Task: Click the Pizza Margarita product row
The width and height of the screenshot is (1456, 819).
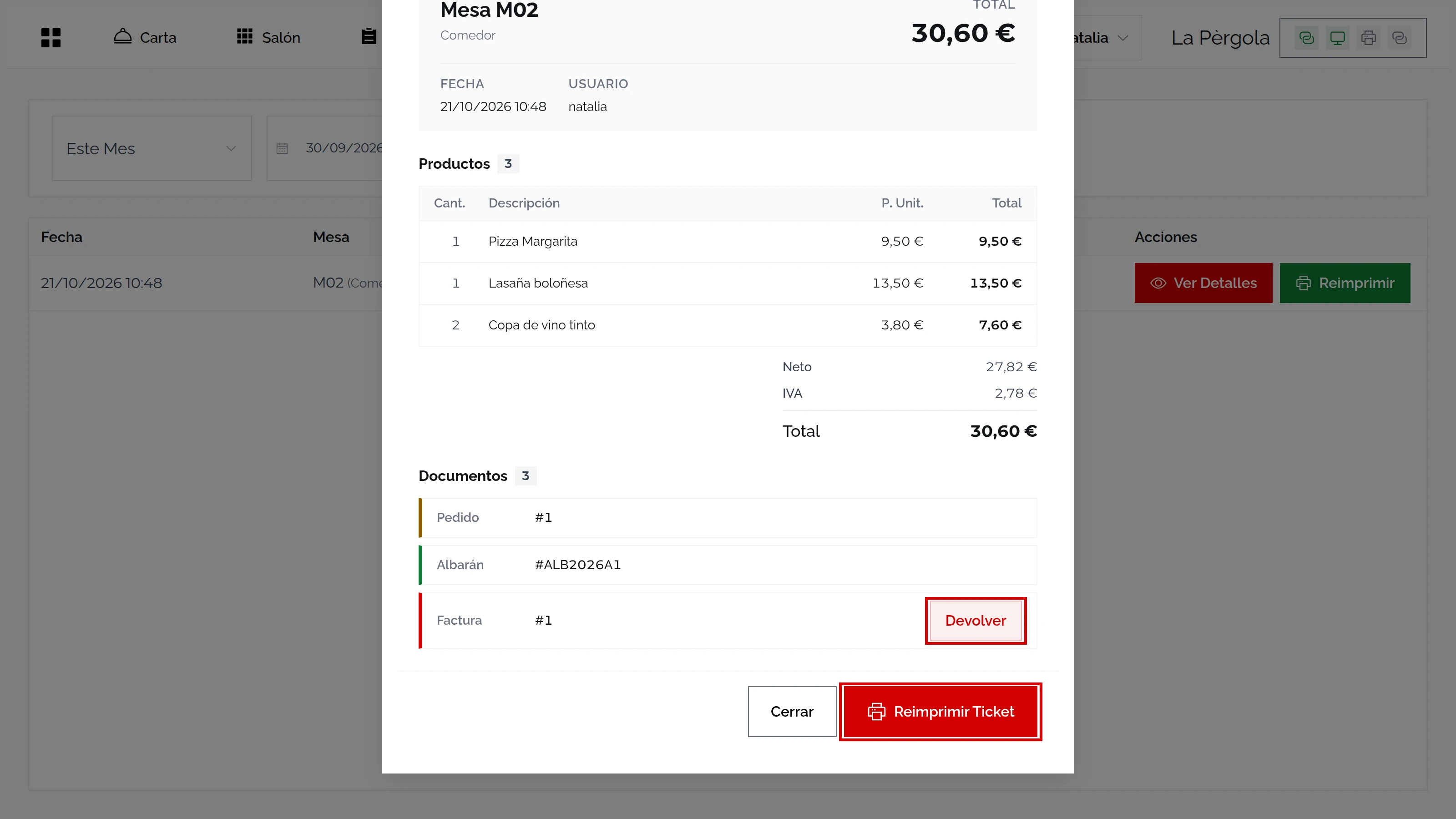Action: (x=728, y=241)
